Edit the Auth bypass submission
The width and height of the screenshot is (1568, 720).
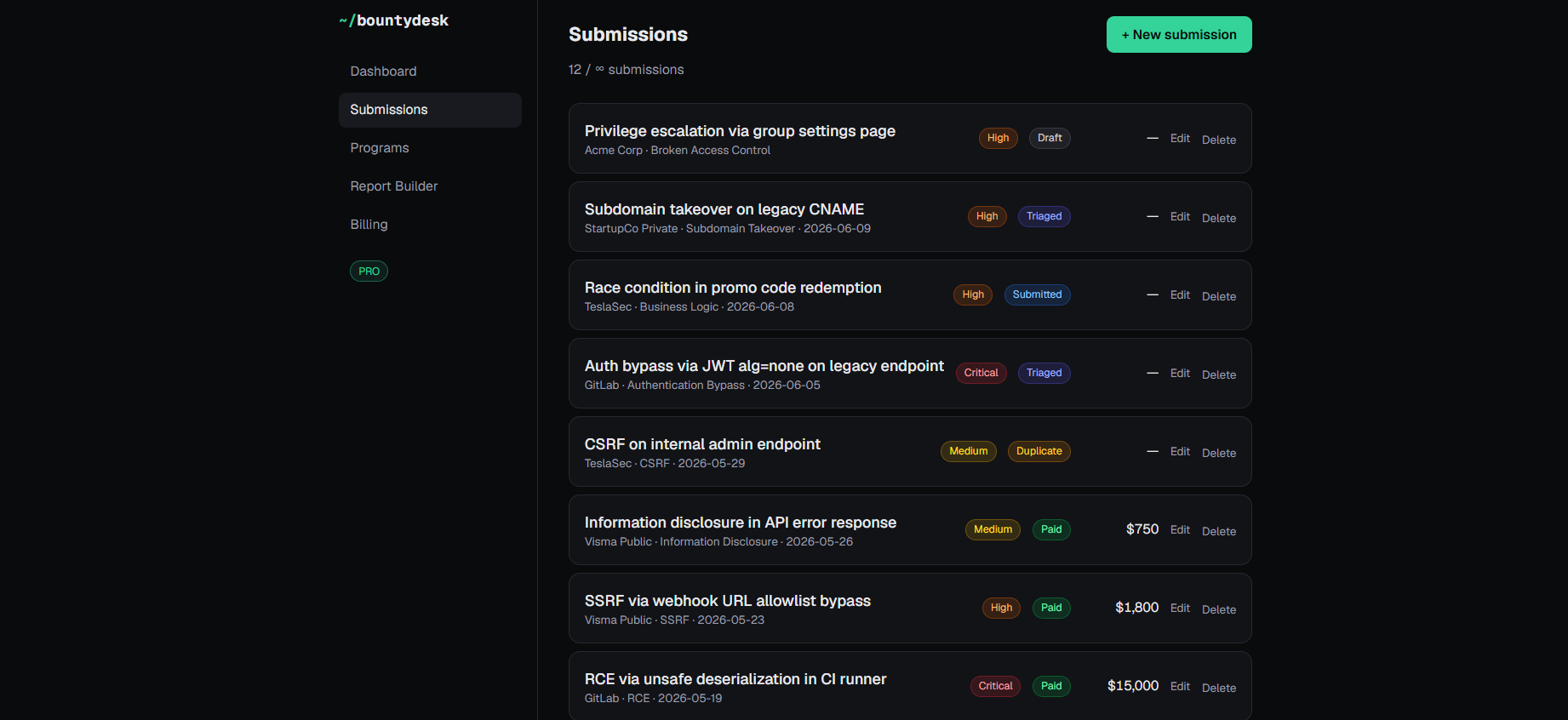click(x=1180, y=373)
